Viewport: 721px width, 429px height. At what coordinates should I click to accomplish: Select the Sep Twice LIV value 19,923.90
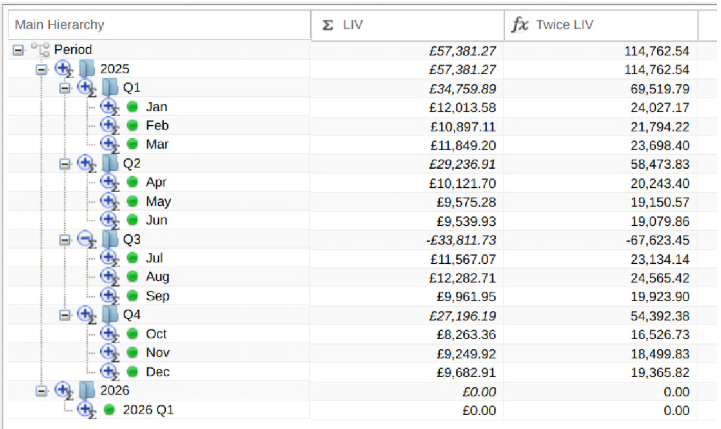coord(660,297)
